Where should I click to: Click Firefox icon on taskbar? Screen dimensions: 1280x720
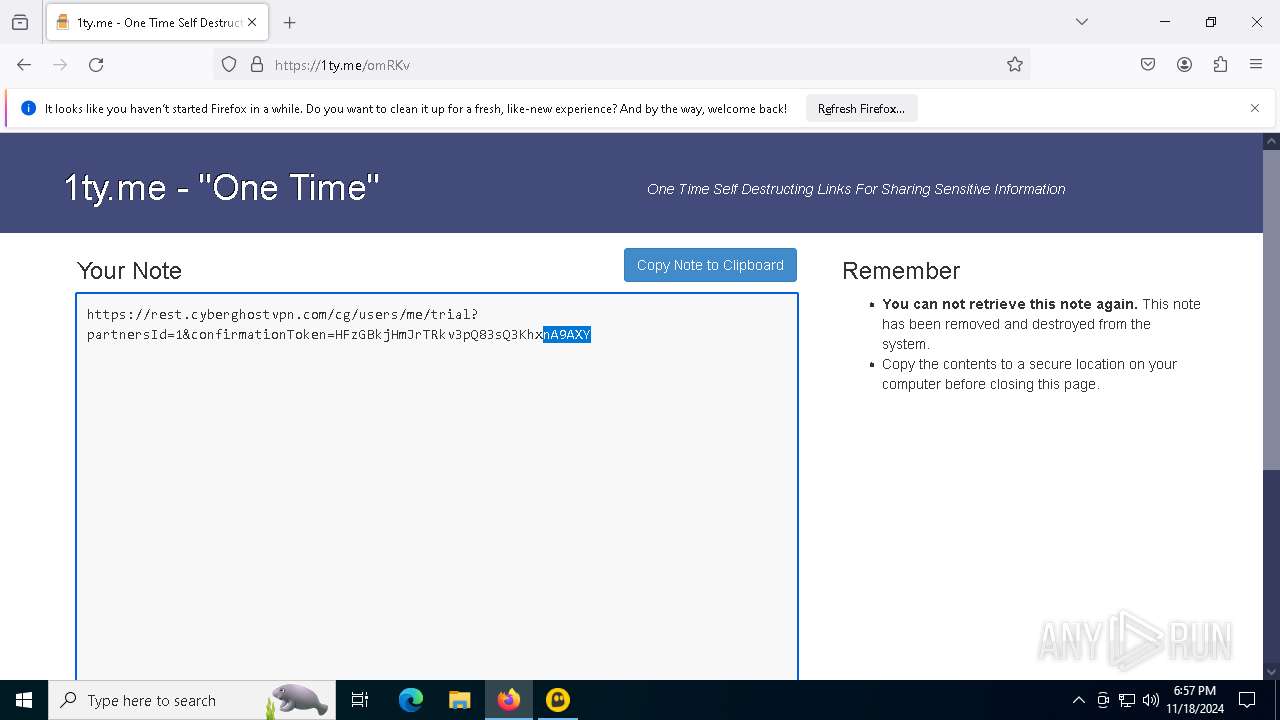509,700
